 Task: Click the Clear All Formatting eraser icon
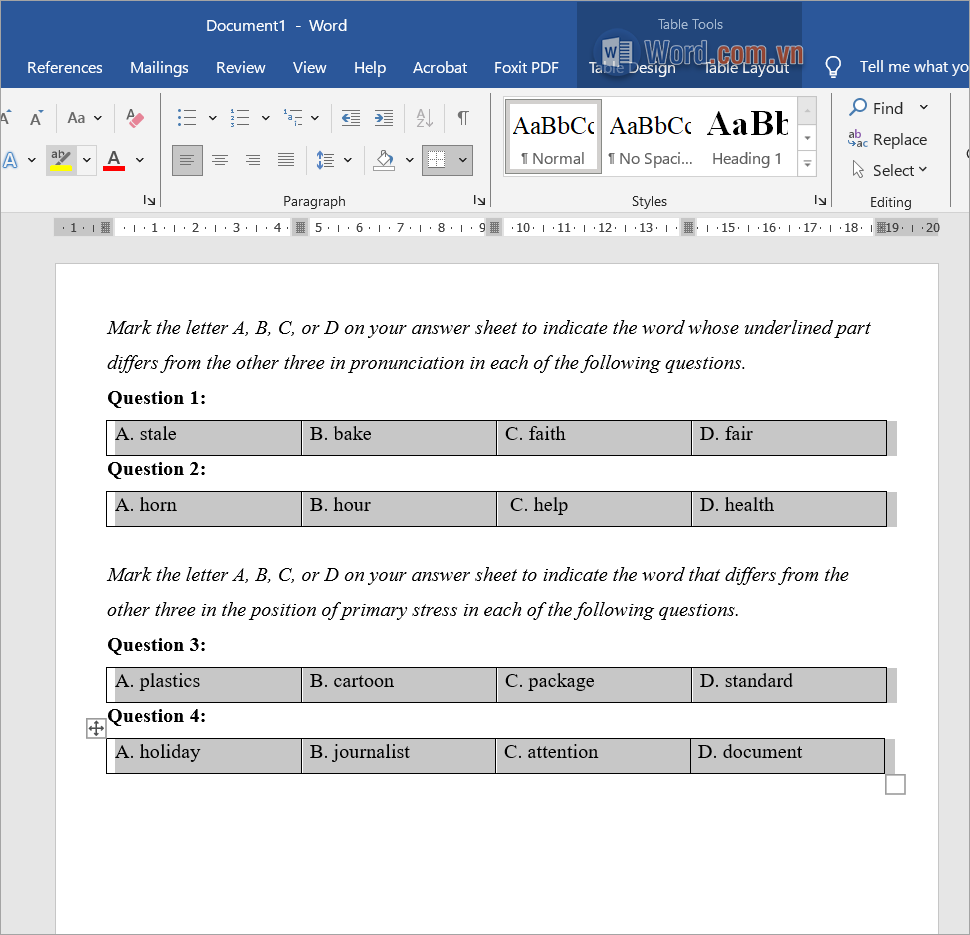[134, 118]
